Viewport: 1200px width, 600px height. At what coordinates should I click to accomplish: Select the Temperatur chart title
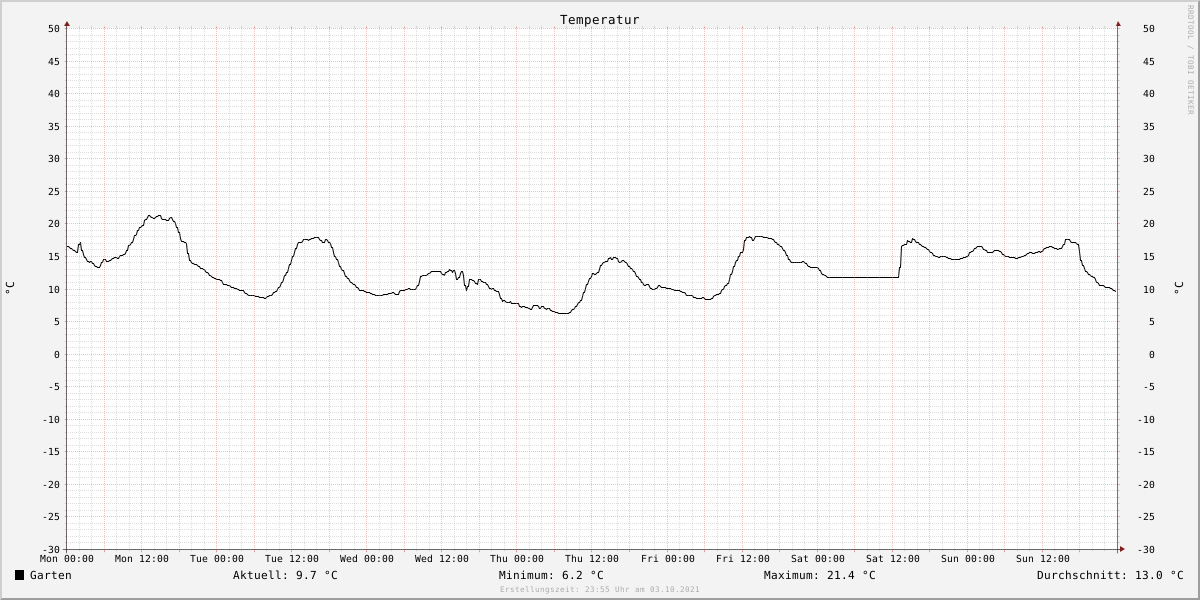pos(600,20)
